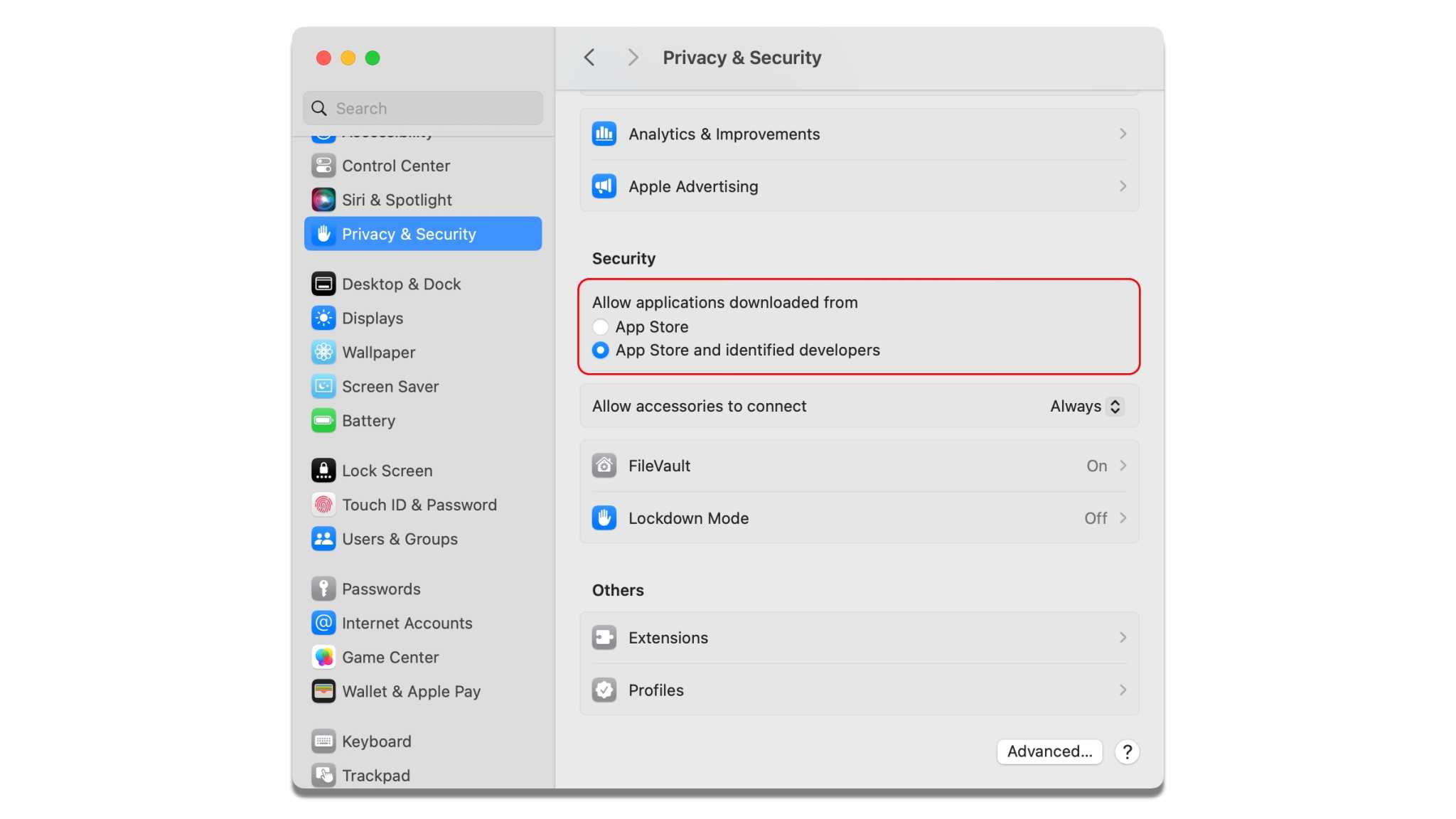Screen dimensions: 1456x819
Task: Choose App Store and identified developers
Action: (x=601, y=350)
